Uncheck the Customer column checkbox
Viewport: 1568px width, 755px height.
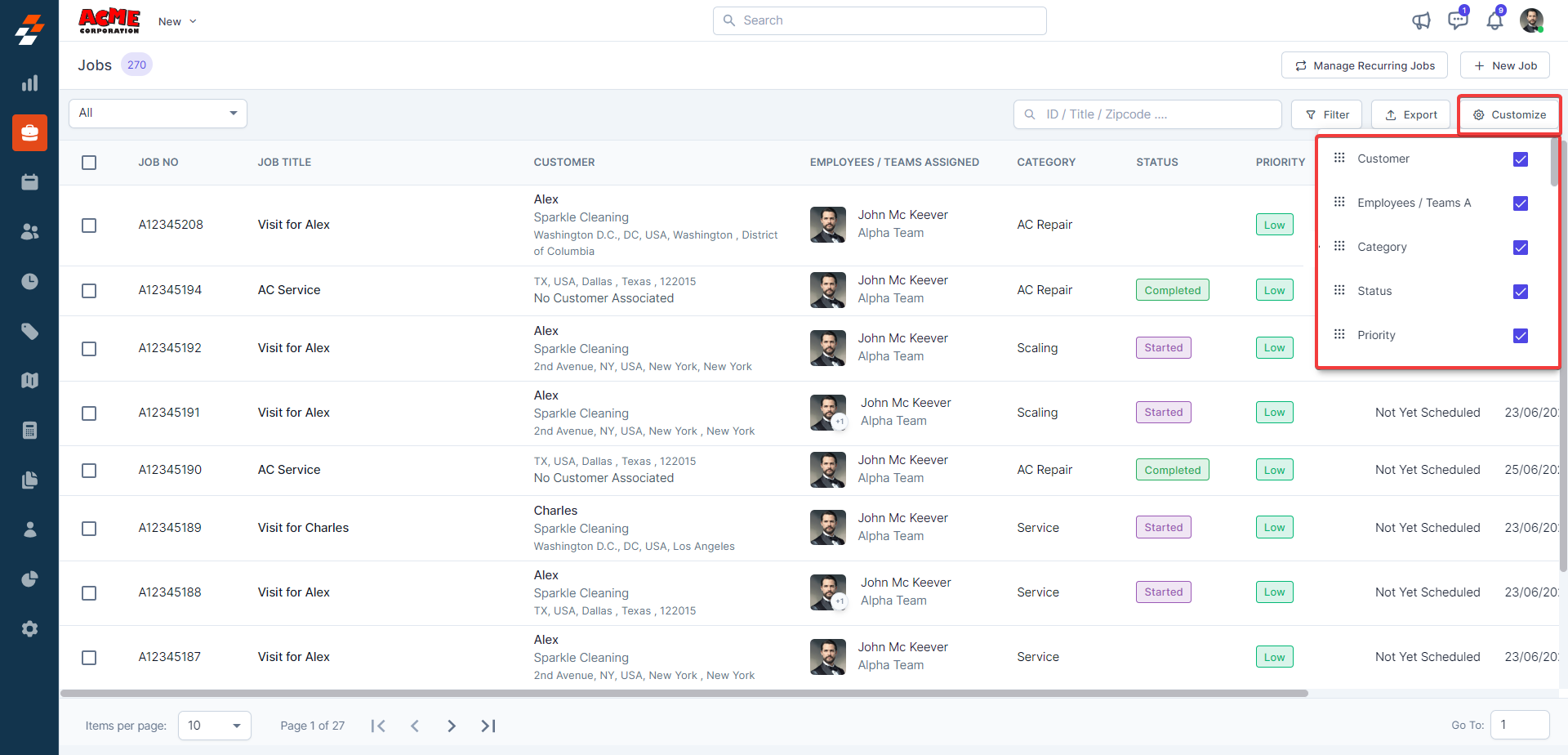coord(1520,159)
